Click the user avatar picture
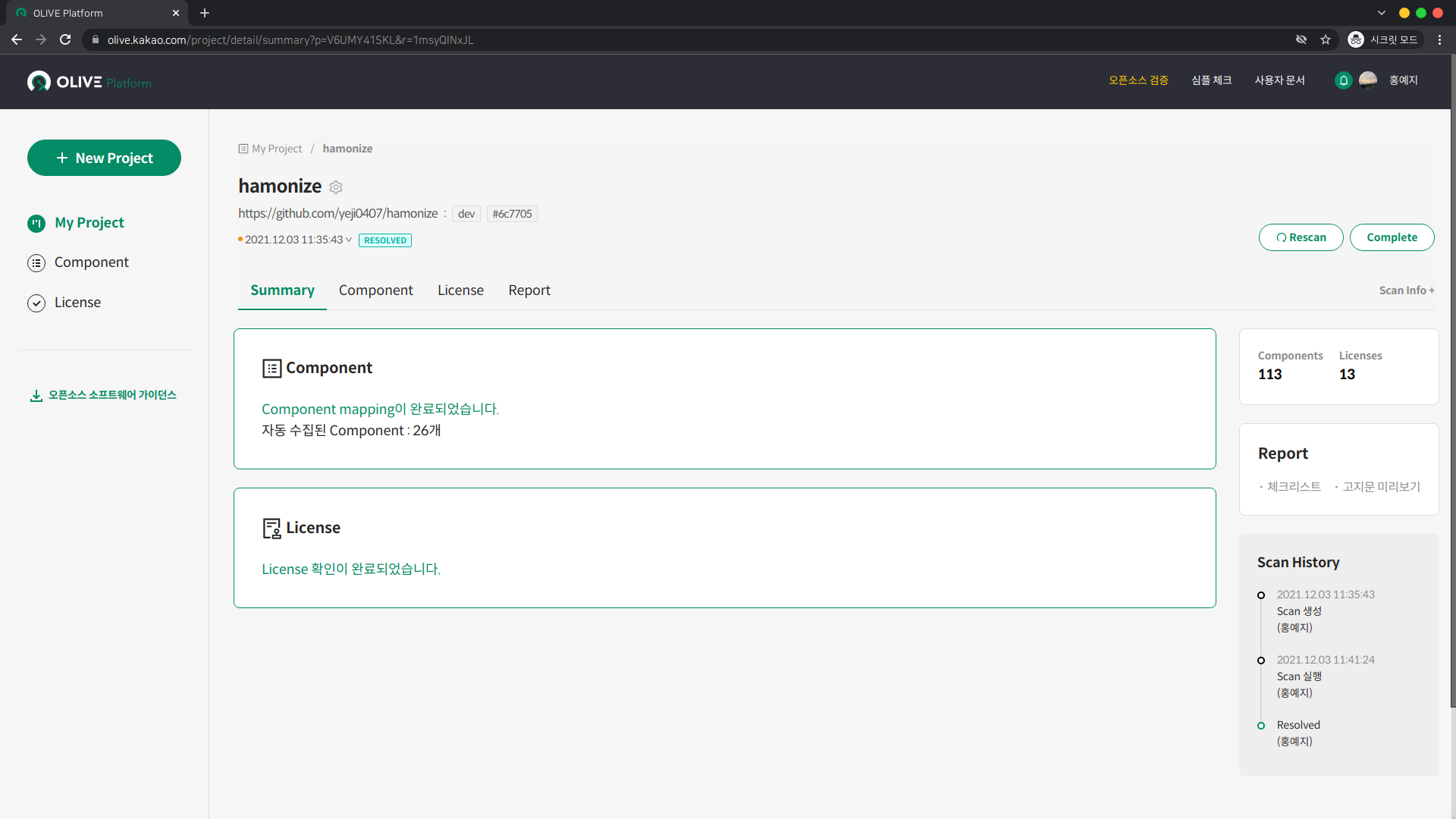The image size is (1456, 819). [x=1368, y=80]
